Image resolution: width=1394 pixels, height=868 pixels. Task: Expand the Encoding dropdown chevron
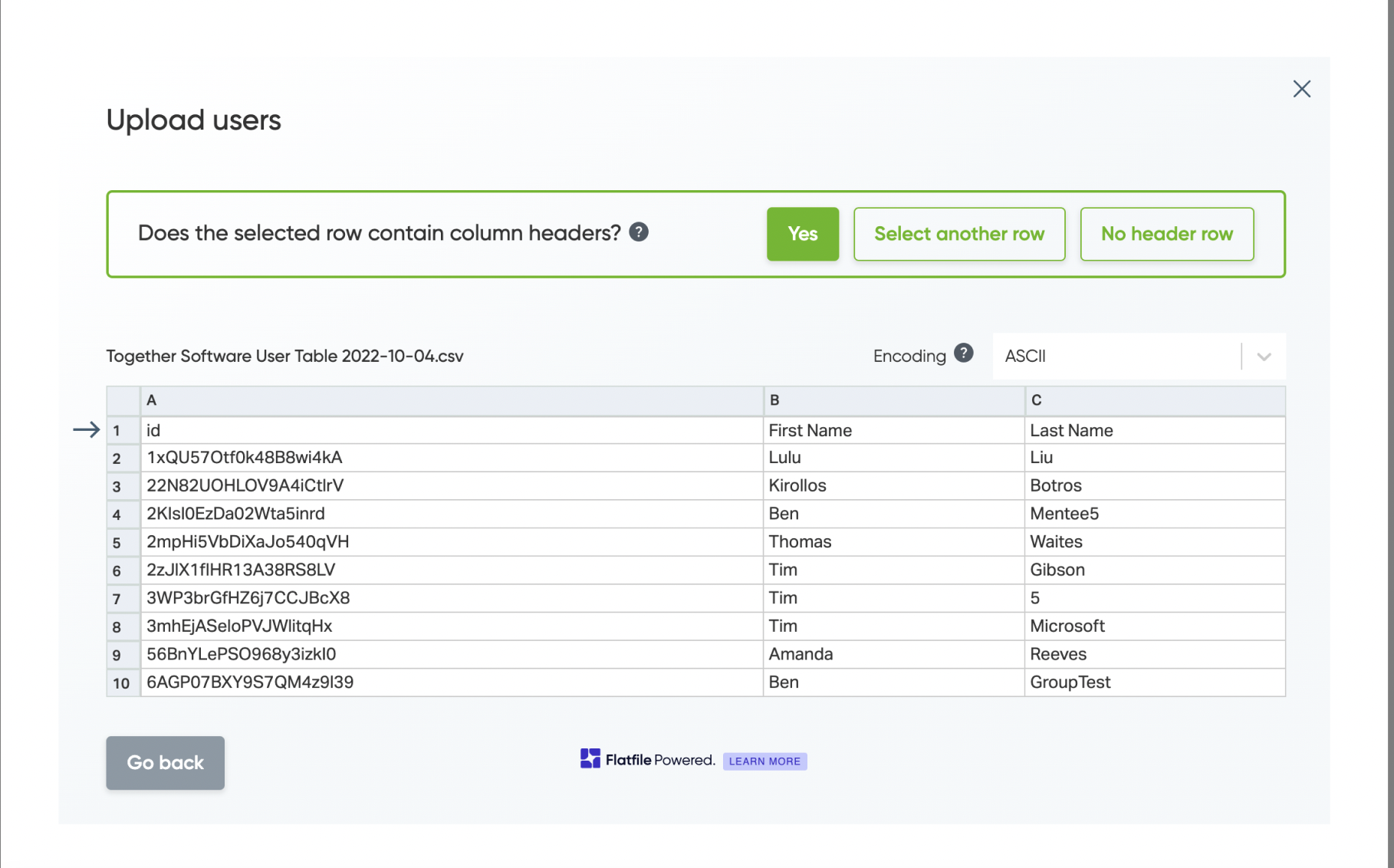tap(1264, 357)
